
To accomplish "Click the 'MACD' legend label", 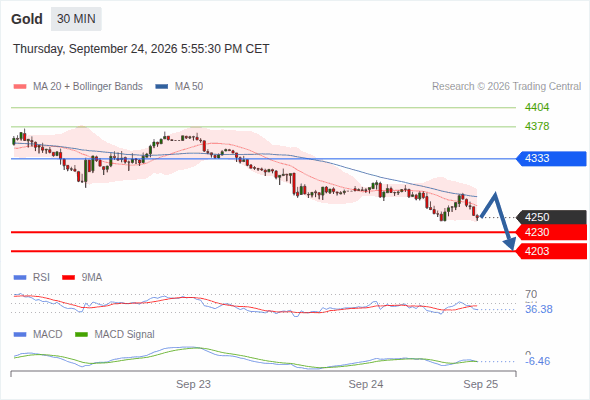I will pyautogui.click(x=47, y=334).
